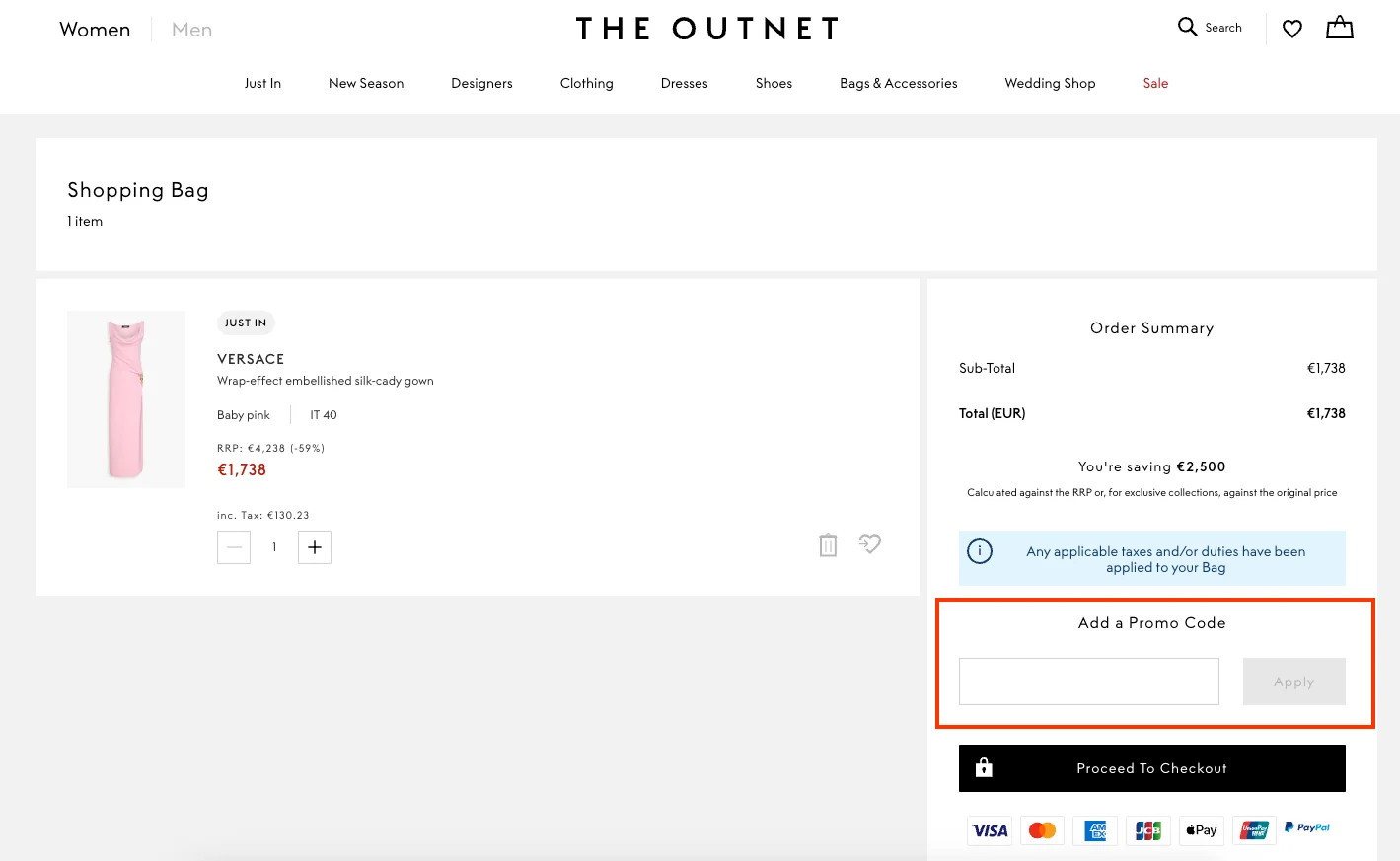Image resolution: width=1400 pixels, height=861 pixels.
Task: Select the PayPal payment icon
Action: tap(1307, 827)
